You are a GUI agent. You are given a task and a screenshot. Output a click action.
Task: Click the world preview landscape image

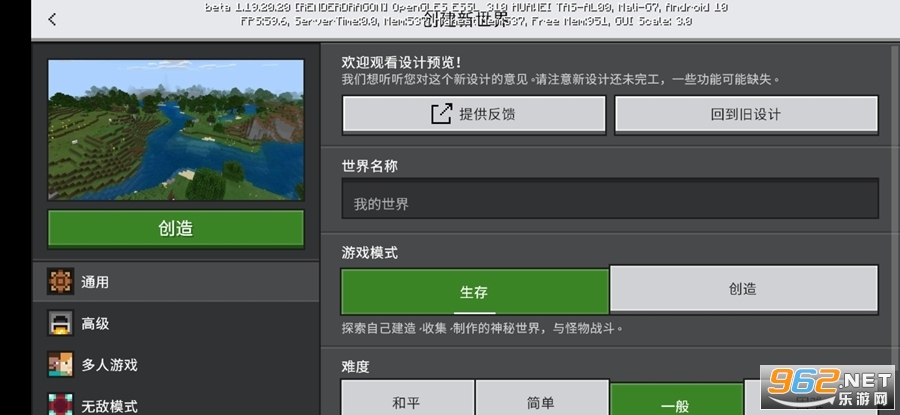pyautogui.click(x=176, y=130)
